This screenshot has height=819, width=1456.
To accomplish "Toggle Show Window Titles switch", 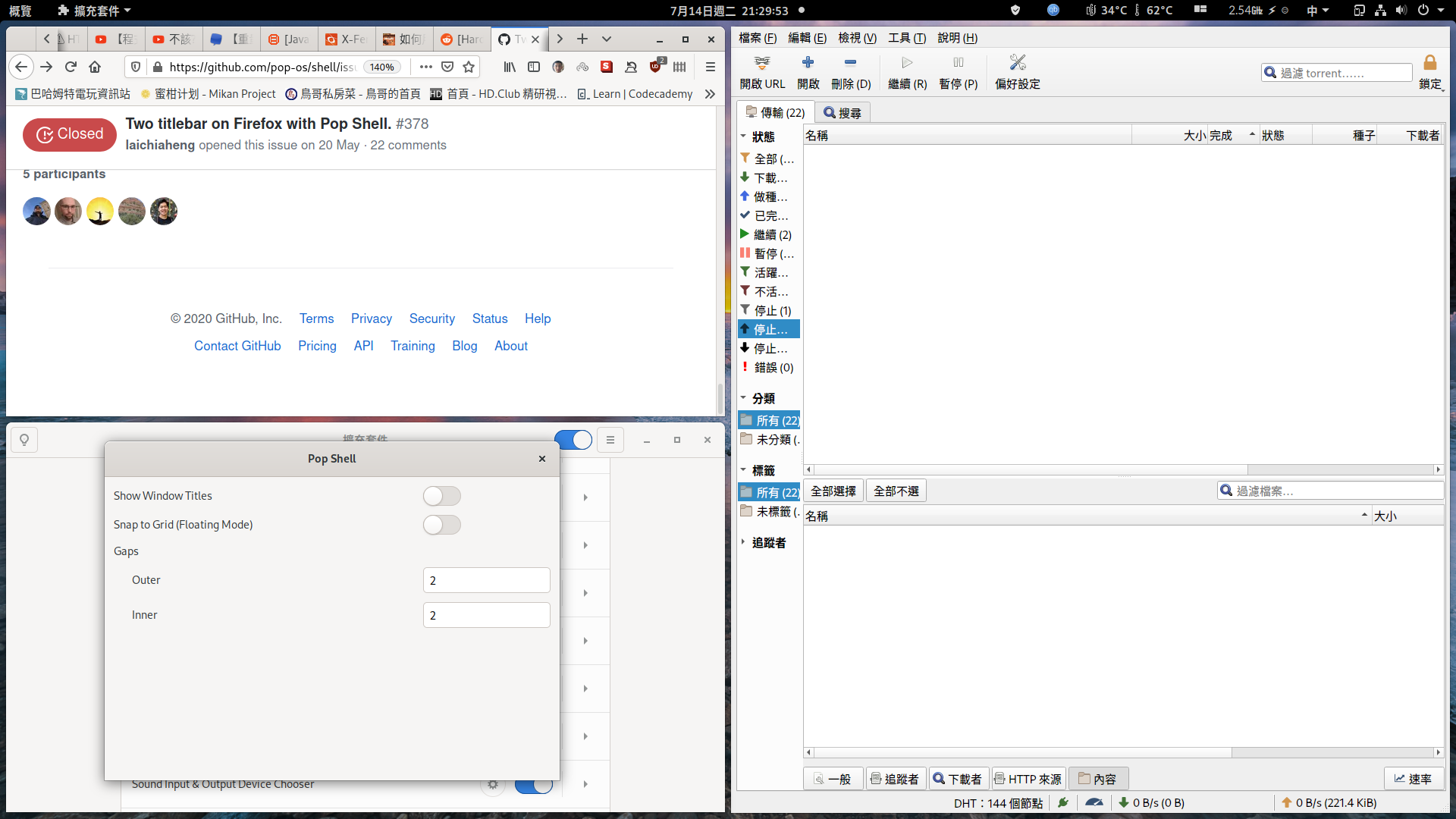I will click(442, 496).
